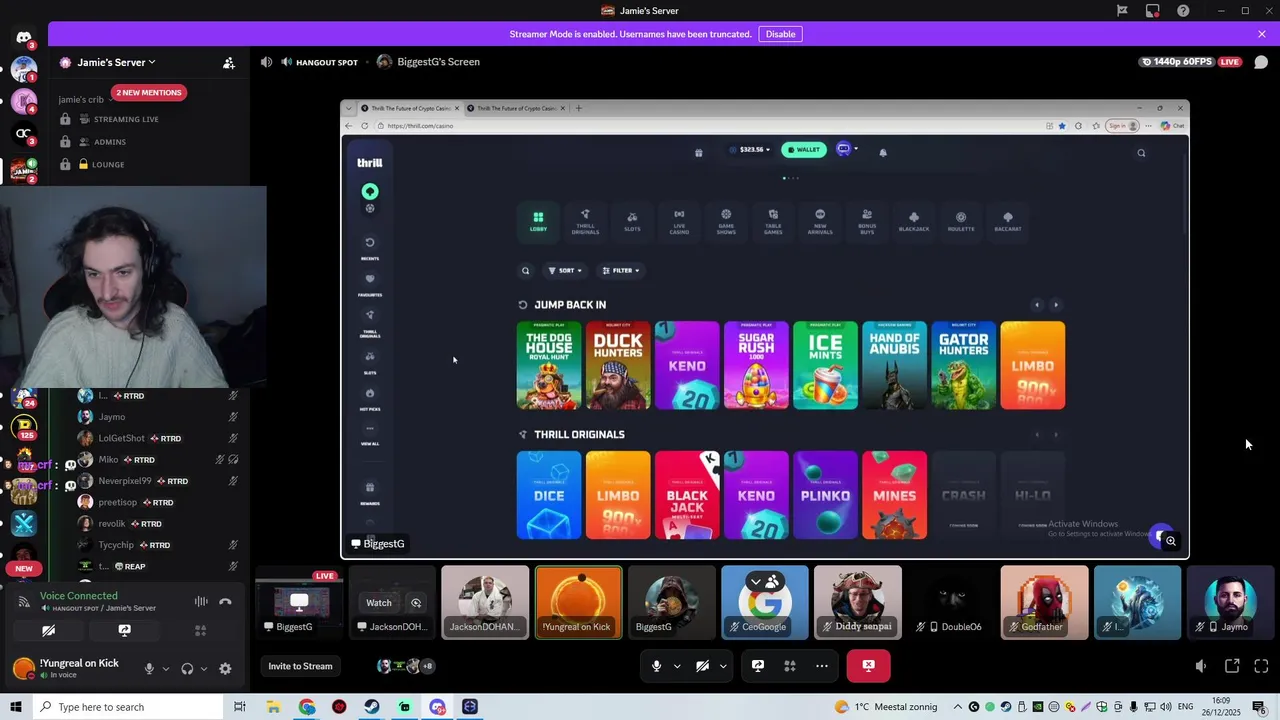The height and width of the screenshot is (720, 1280).
Task: Stop watching stream with red button
Action: (868, 666)
